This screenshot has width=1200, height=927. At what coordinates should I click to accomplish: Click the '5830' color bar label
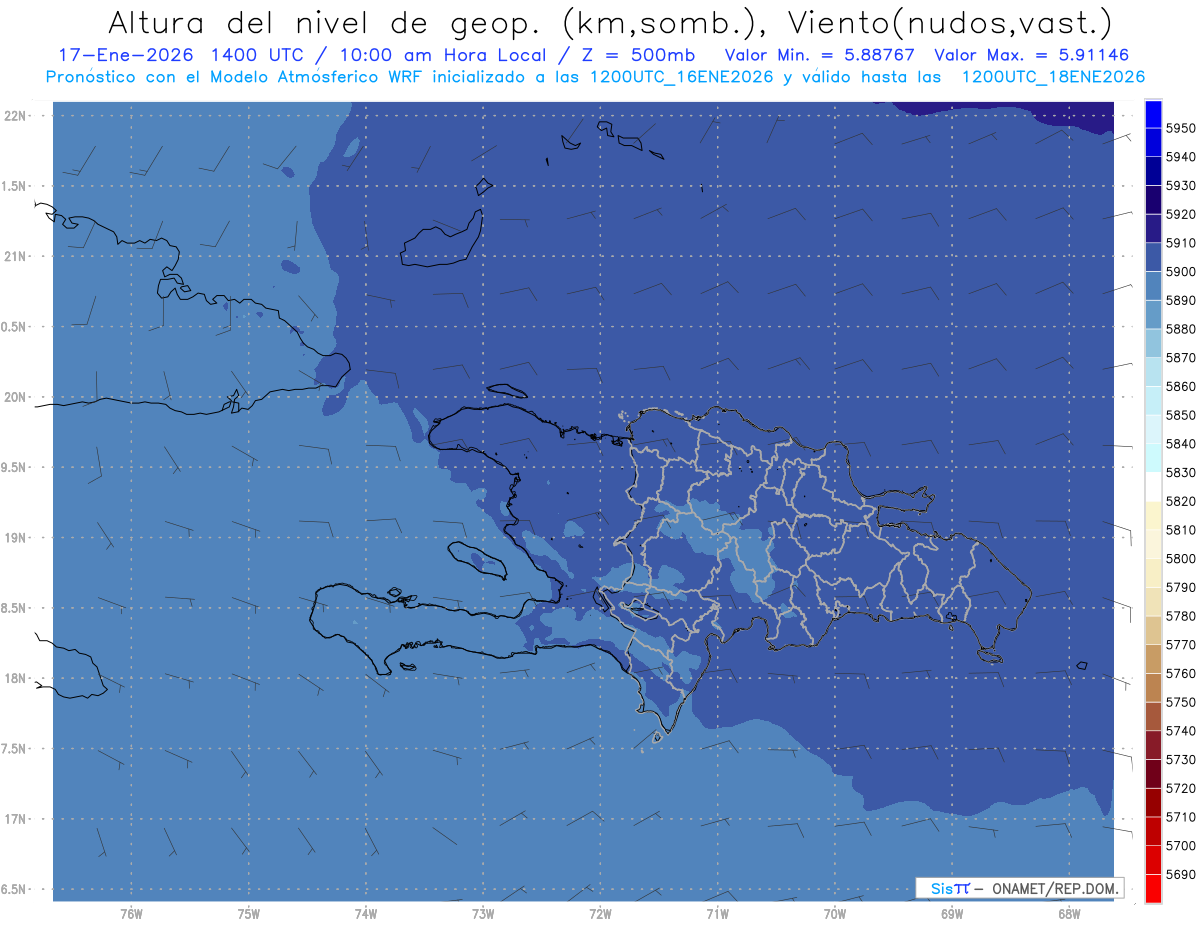(x=1181, y=472)
